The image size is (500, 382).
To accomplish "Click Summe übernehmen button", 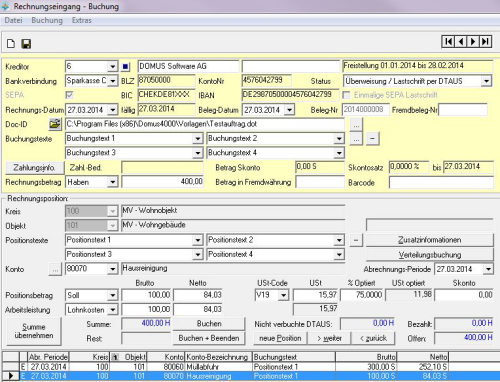I will [34, 331].
